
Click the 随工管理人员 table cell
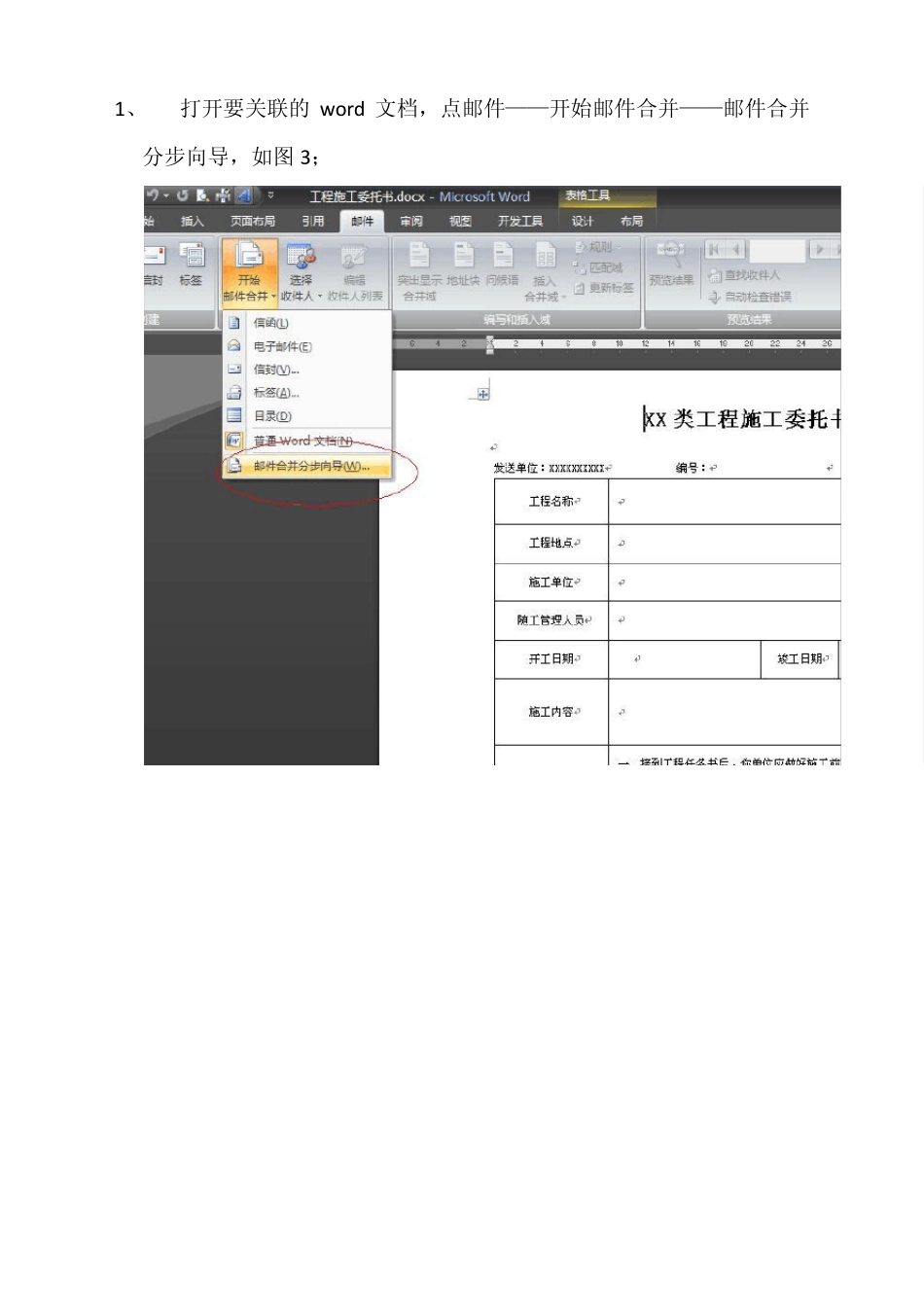tap(551, 620)
